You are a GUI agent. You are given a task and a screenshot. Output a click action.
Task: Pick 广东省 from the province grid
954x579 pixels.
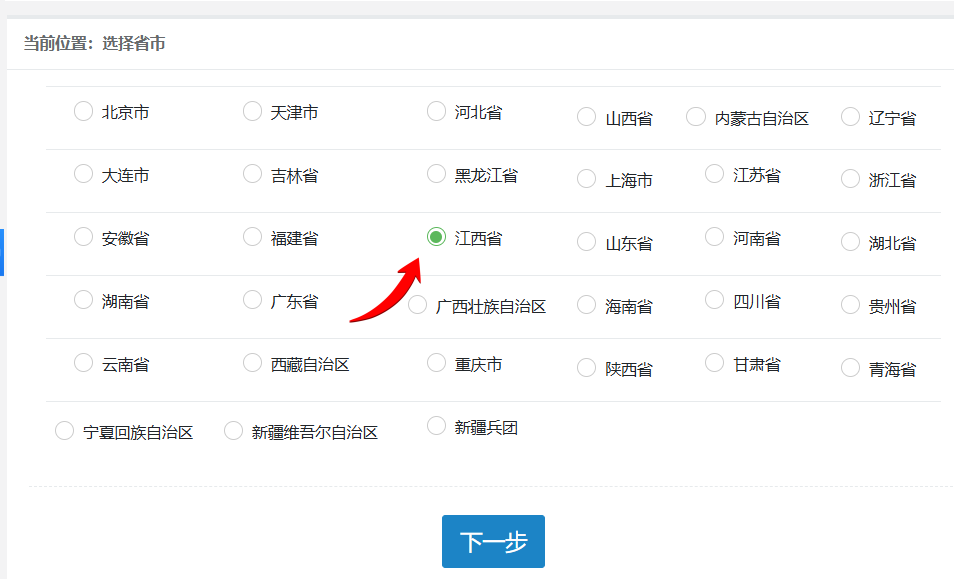[252, 299]
